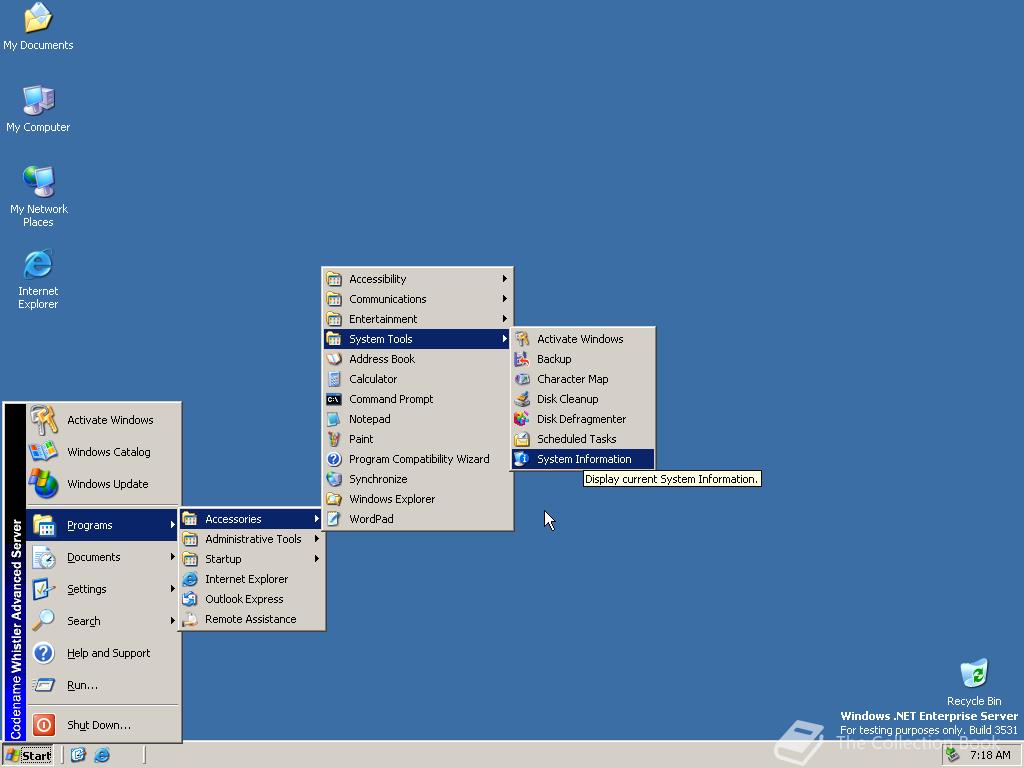Click the Start button
This screenshot has height=768, width=1024.
click(29, 756)
